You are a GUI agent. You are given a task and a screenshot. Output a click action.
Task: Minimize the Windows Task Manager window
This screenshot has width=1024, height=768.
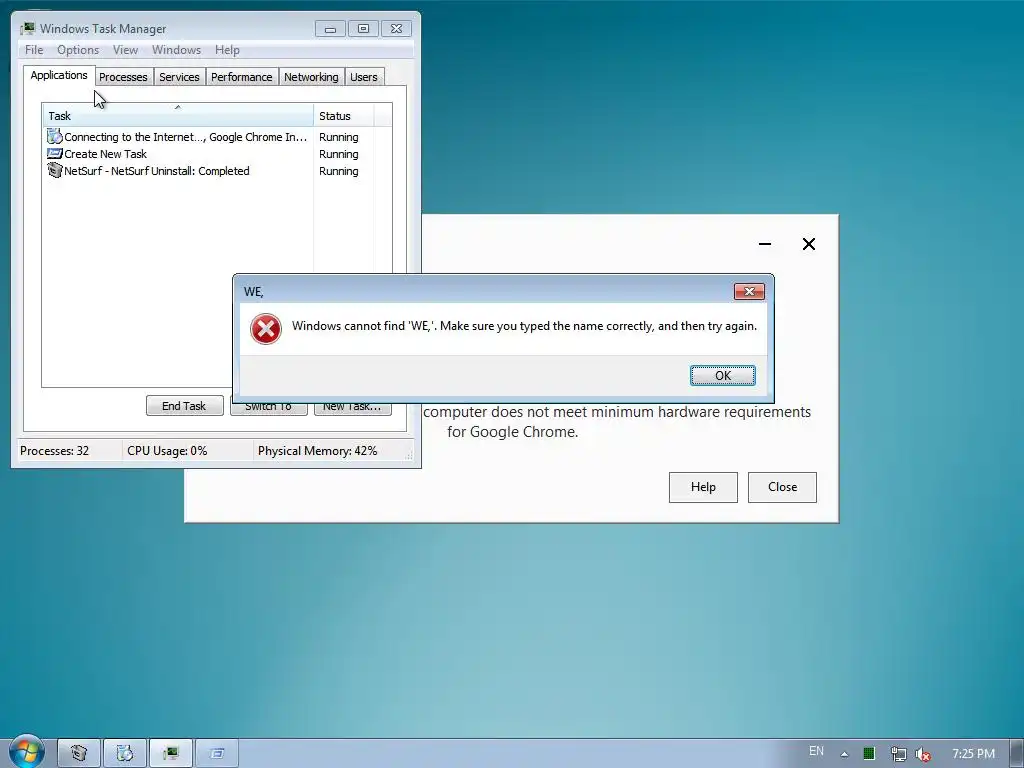pyautogui.click(x=330, y=29)
